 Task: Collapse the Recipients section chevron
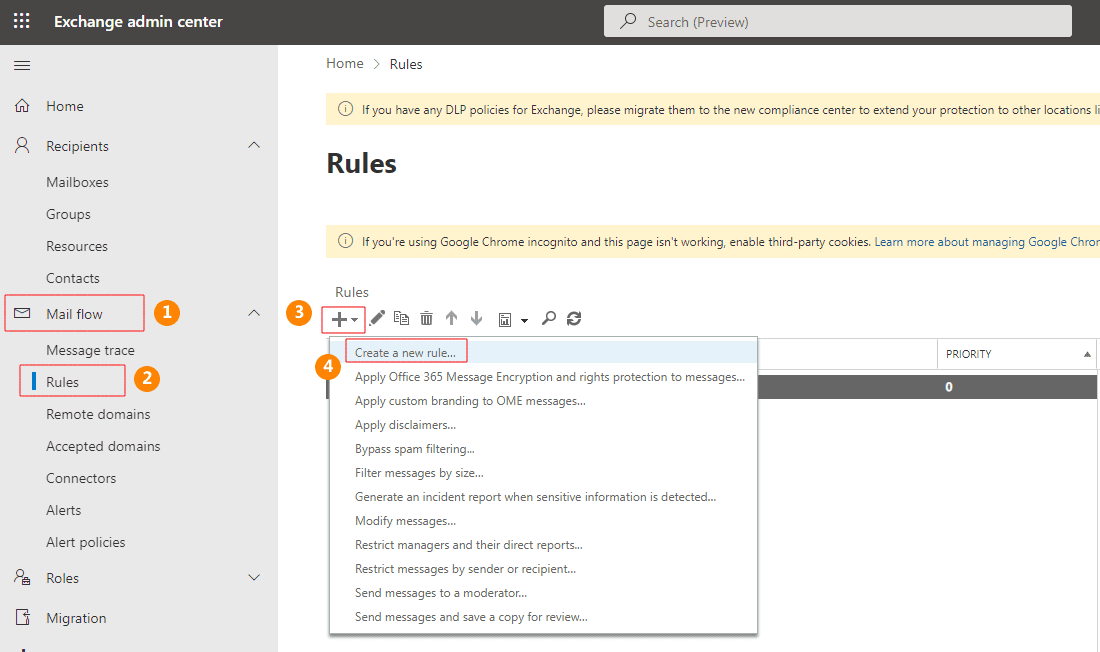point(254,146)
